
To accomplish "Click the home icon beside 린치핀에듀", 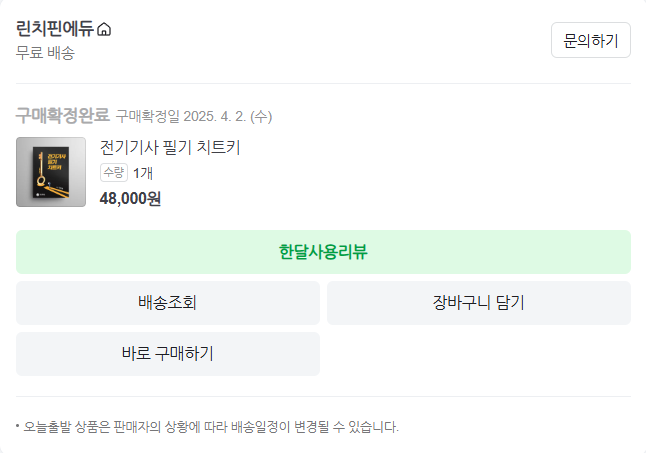I will [x=105, y=30].
